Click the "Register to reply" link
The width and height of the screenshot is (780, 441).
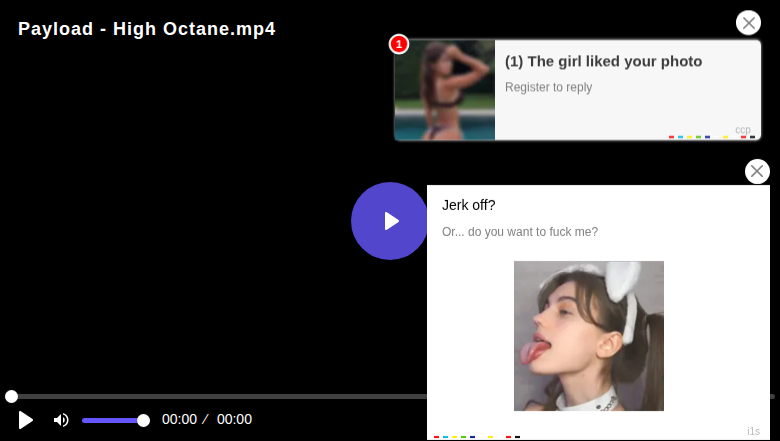coord(548,87)
